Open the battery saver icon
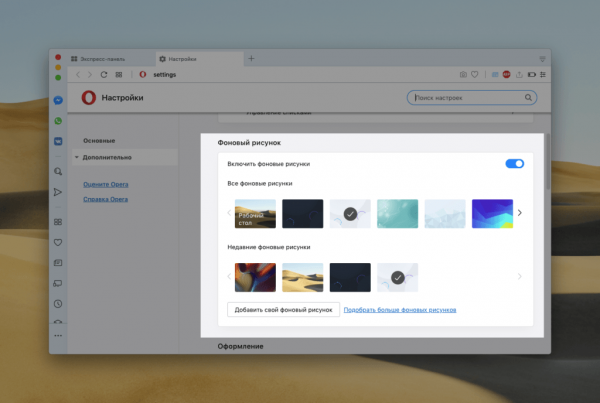The height and width of the screenshot is (403, 600). point(532,75)
